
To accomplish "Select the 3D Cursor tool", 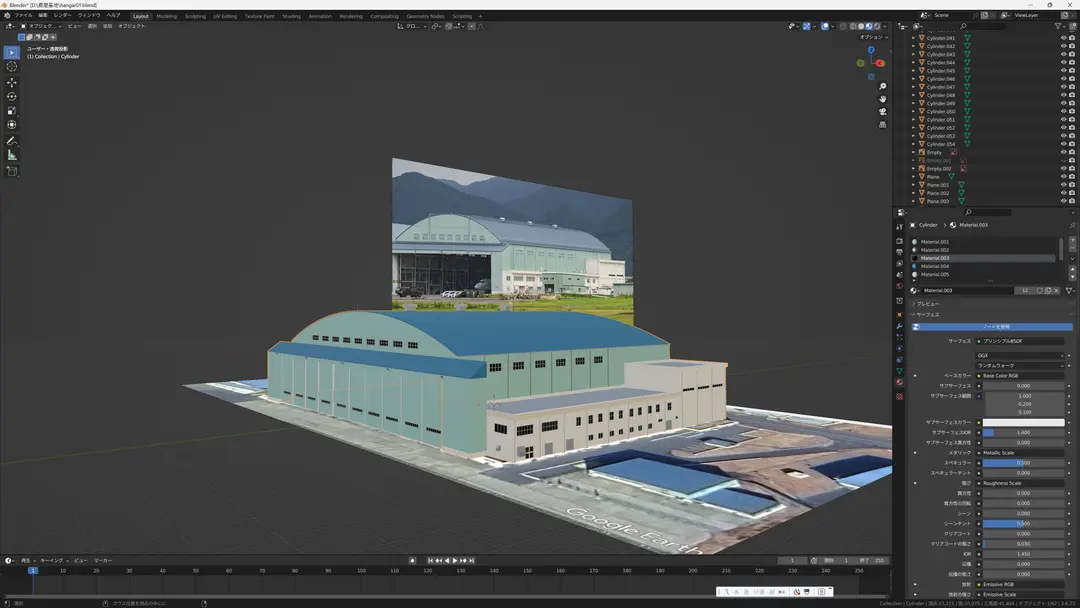I will (x=12, y=67).
